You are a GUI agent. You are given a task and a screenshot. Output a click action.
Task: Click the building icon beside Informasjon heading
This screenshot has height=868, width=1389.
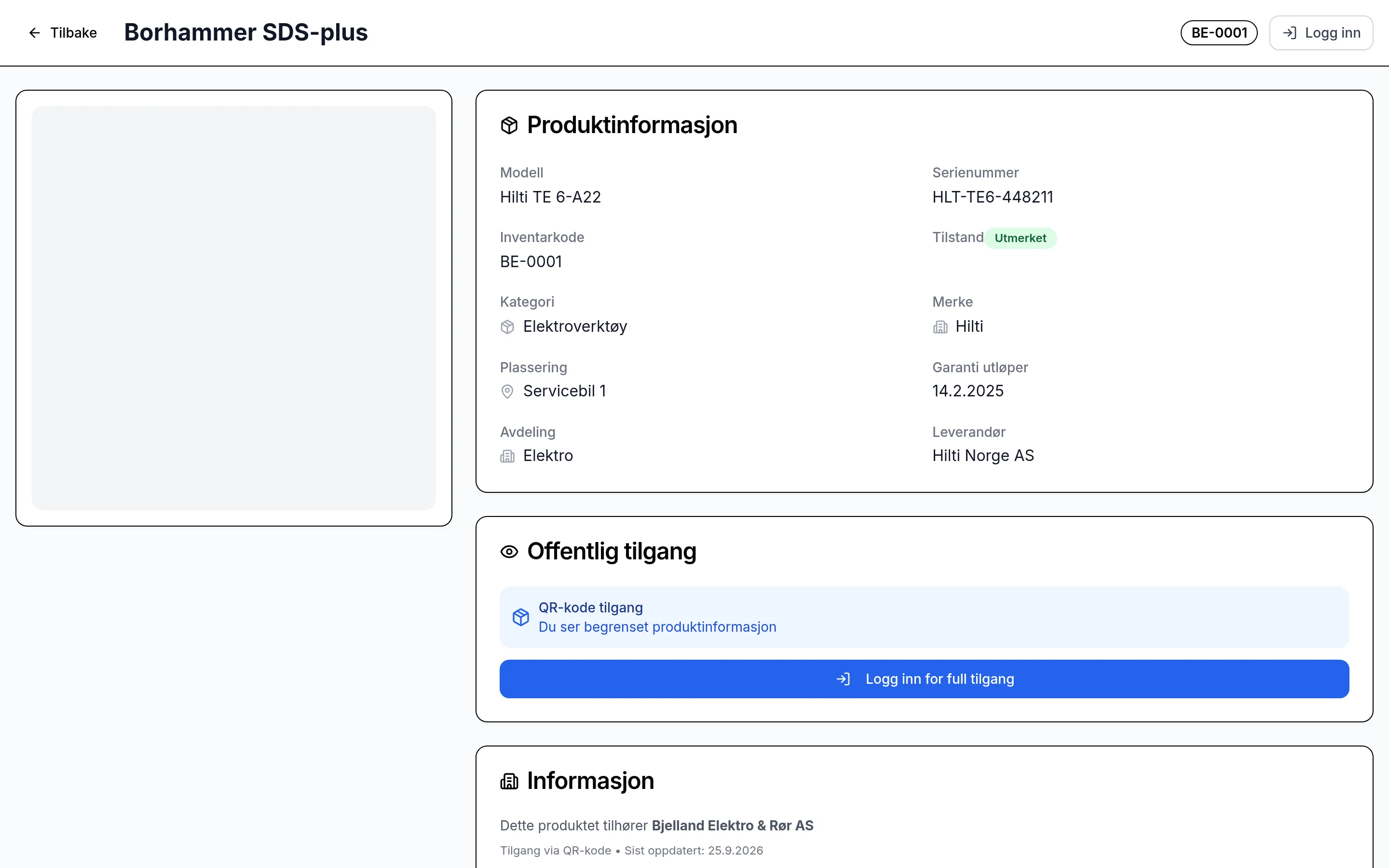point(509,781)
